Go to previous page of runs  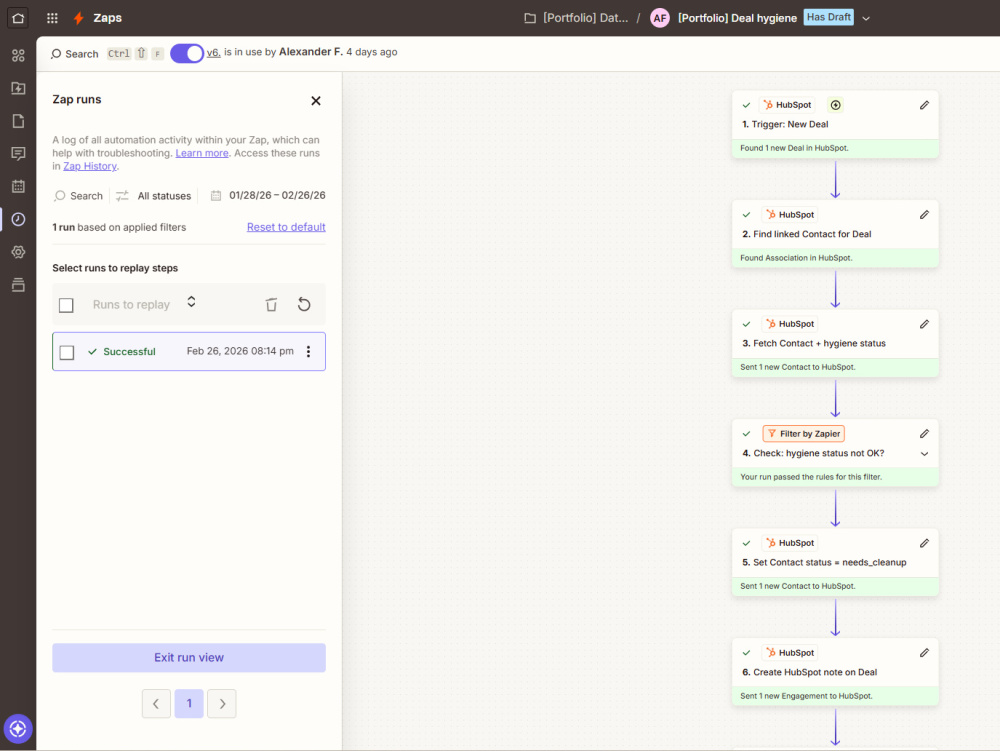click(156, 704)
